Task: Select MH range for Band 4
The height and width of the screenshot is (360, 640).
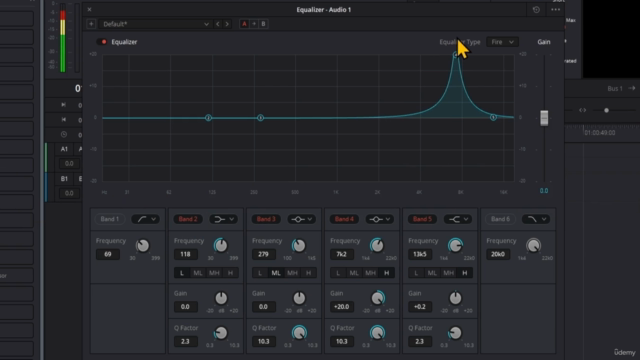Action: [370, 273]
